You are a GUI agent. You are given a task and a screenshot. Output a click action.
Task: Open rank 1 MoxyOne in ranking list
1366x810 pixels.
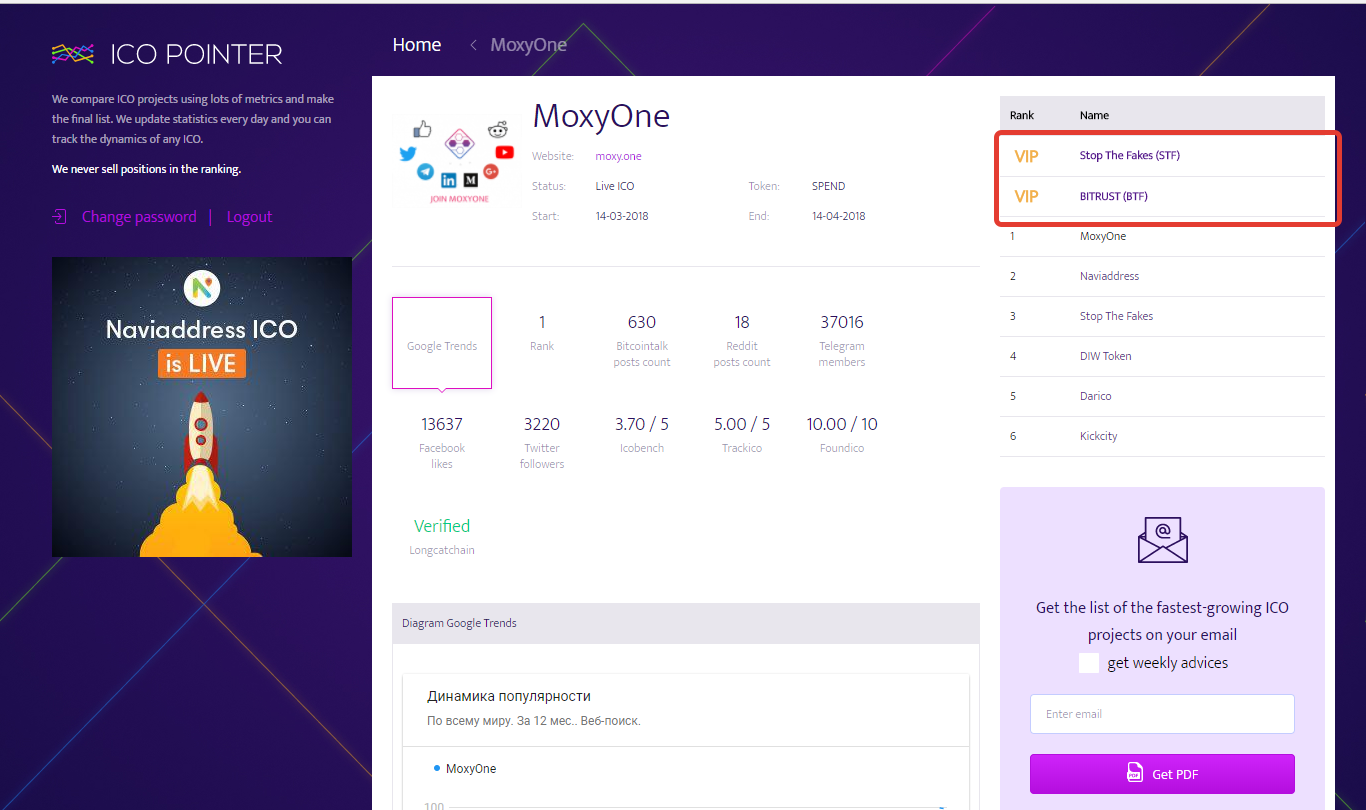[x=1162, y=236]
